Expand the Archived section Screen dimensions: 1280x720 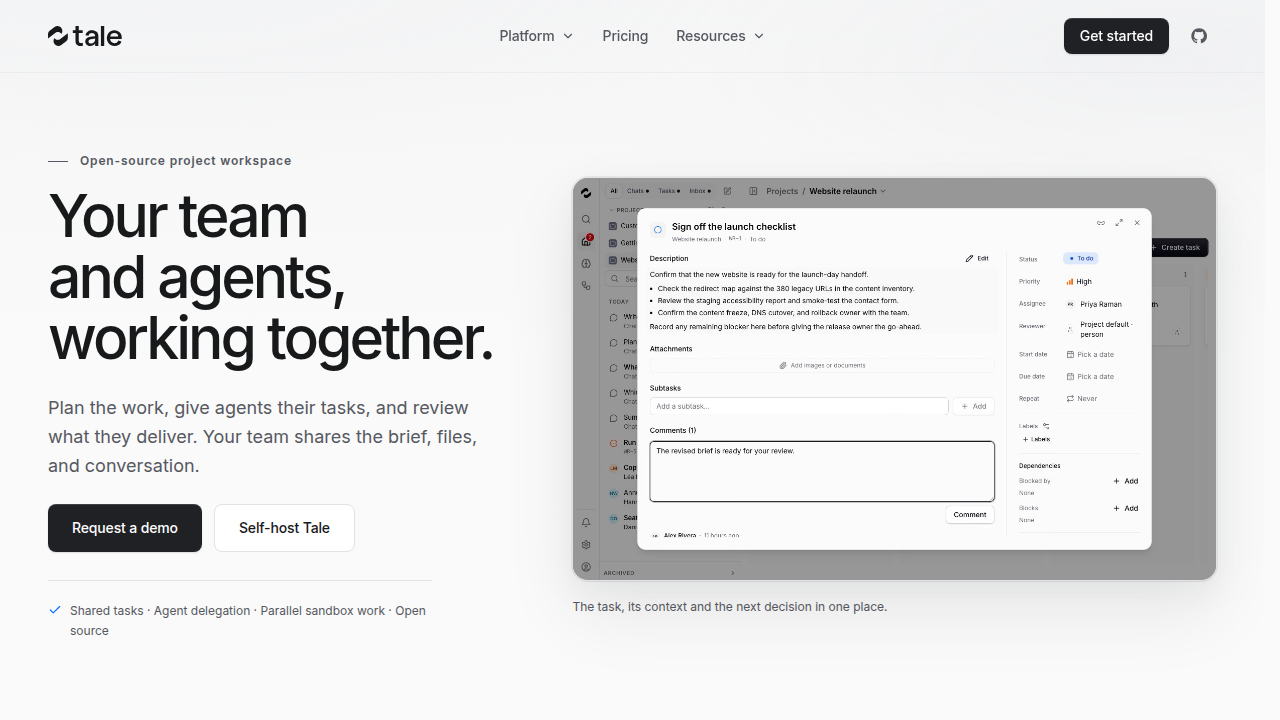tap(668, 573)
